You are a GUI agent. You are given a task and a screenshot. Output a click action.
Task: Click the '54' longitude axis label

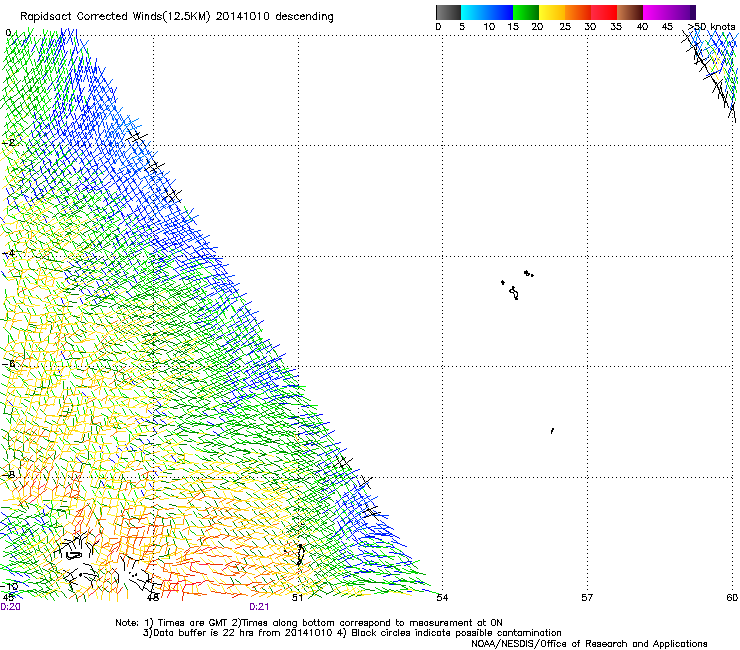(442, 598)
